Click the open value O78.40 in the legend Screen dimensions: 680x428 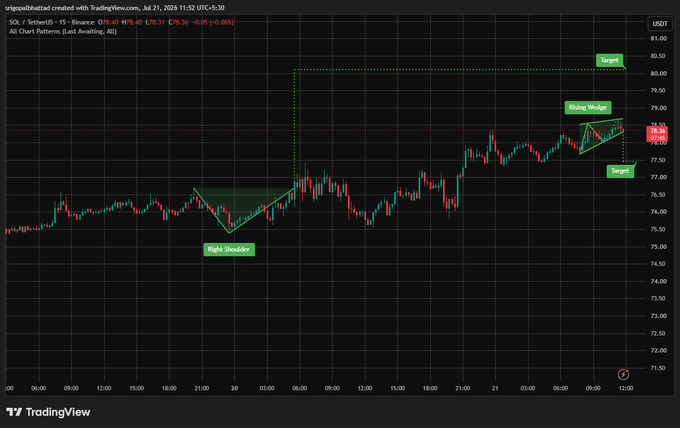108,22
